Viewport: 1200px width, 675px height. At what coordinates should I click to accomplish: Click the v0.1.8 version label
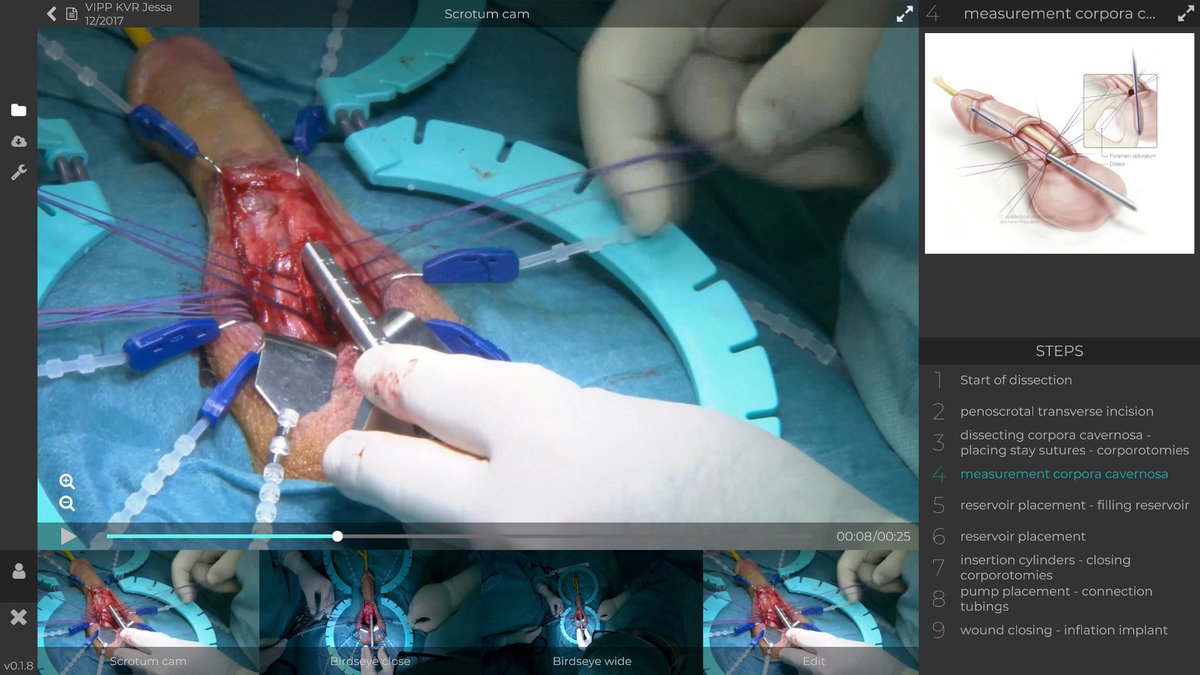click(18, 665)
